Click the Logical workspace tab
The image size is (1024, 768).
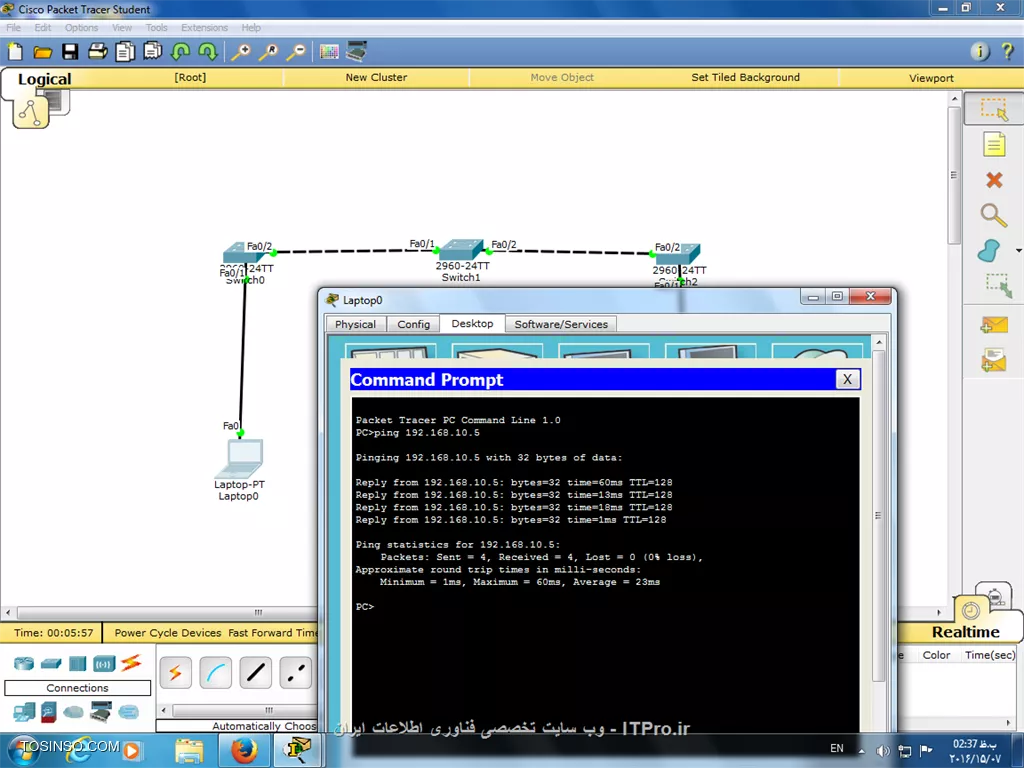click(x=44, y=79)
